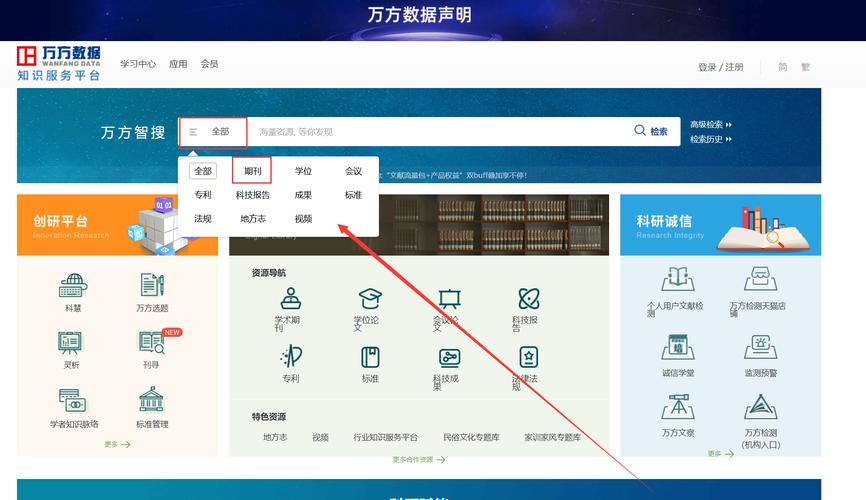The height and width of the screenshot is (500, 866).
Task: Open the 标准管理 building icon
Action: click(151, 400)
